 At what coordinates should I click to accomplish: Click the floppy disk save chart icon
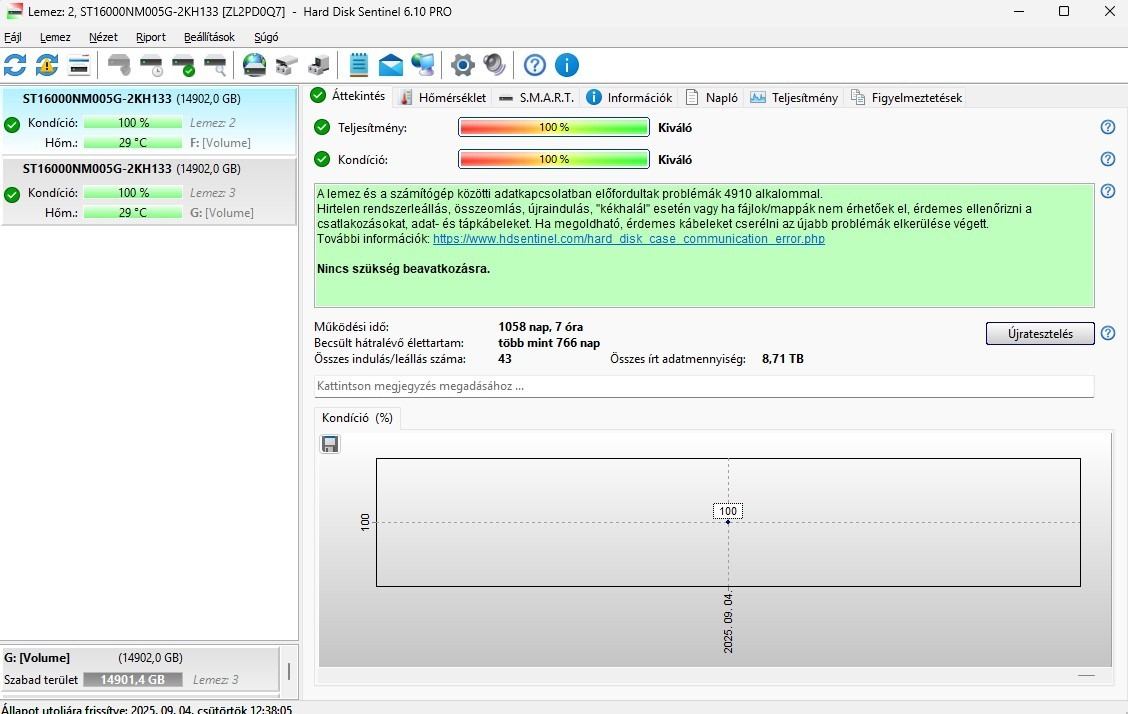[x=329, y=444]
